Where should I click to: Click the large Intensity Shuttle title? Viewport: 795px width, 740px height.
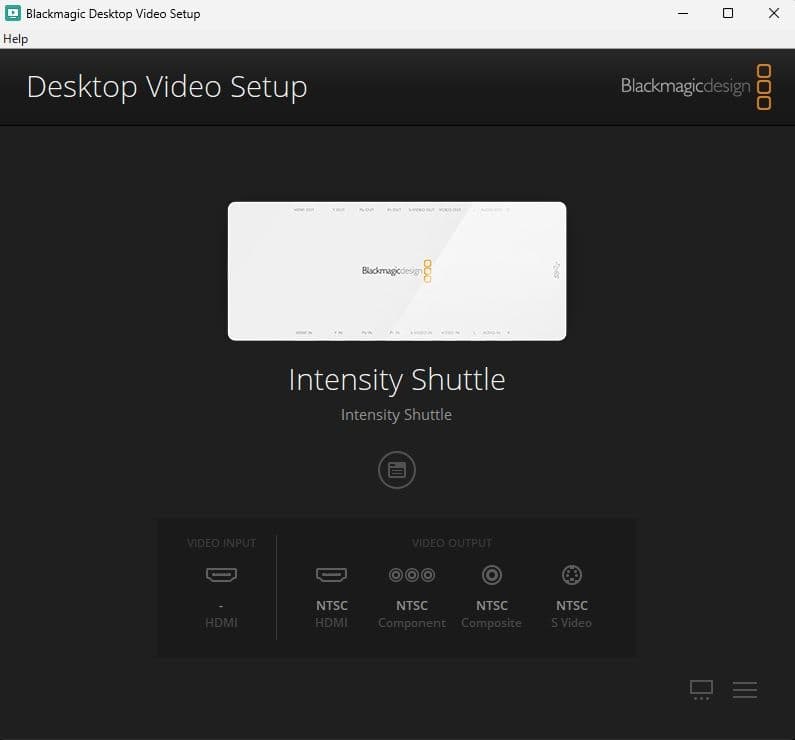point(396,380)
